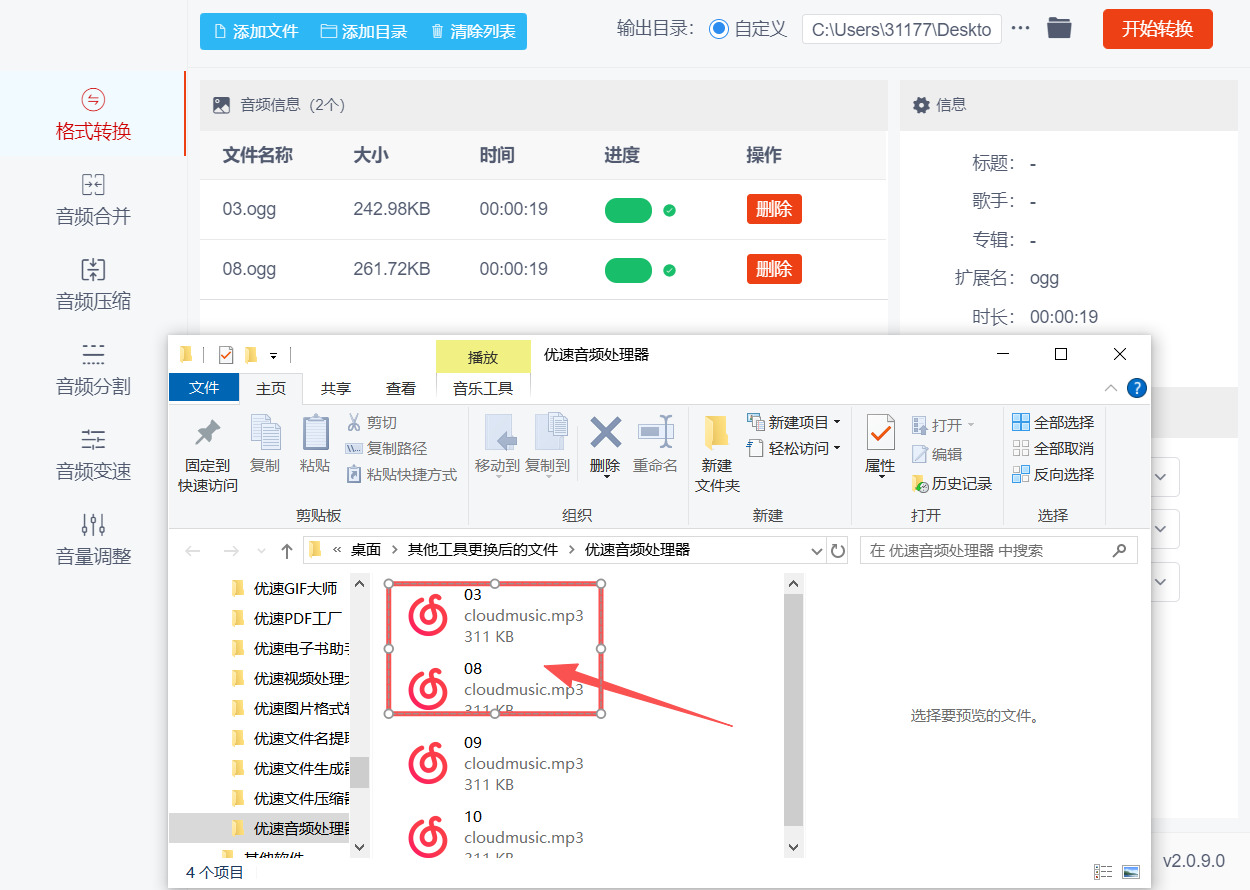Click the refresh button beside address bar
This screenshot has width=1250, height=890.
pos(838,551)
